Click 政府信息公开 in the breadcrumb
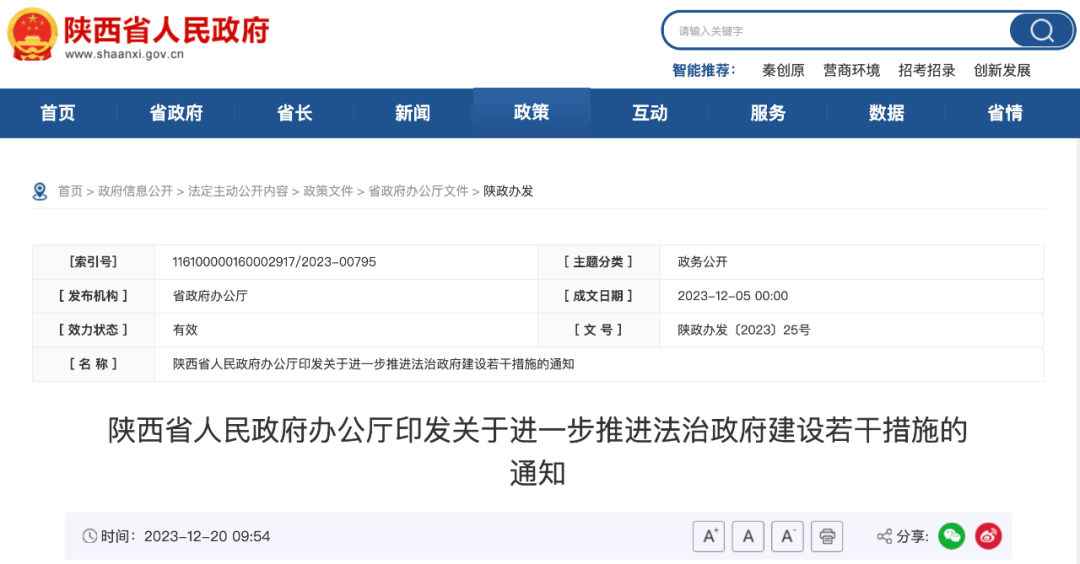The width and height of the screenshot is (1080, 564). [x=135, y=191]
